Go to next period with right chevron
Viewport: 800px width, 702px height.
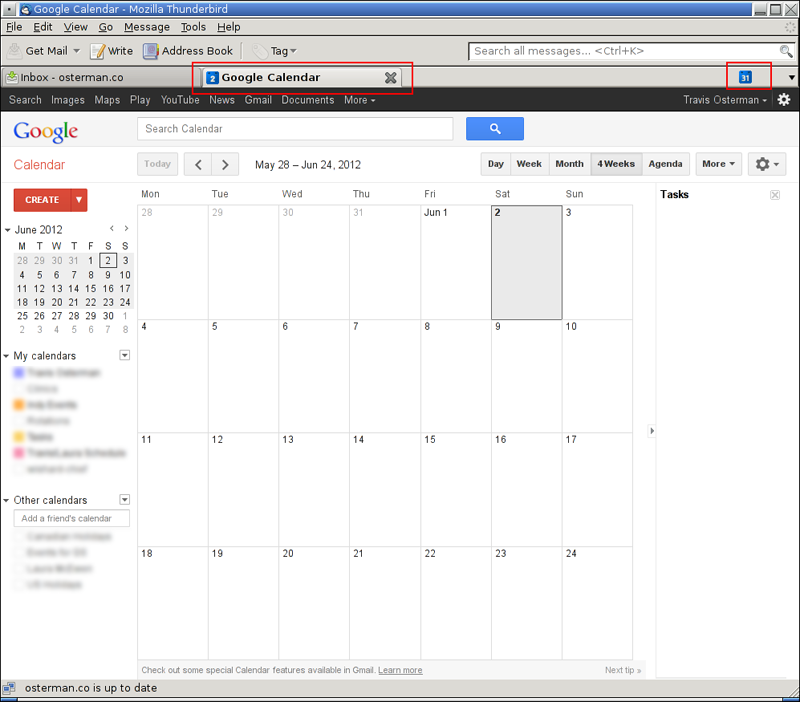pos(225,164)
